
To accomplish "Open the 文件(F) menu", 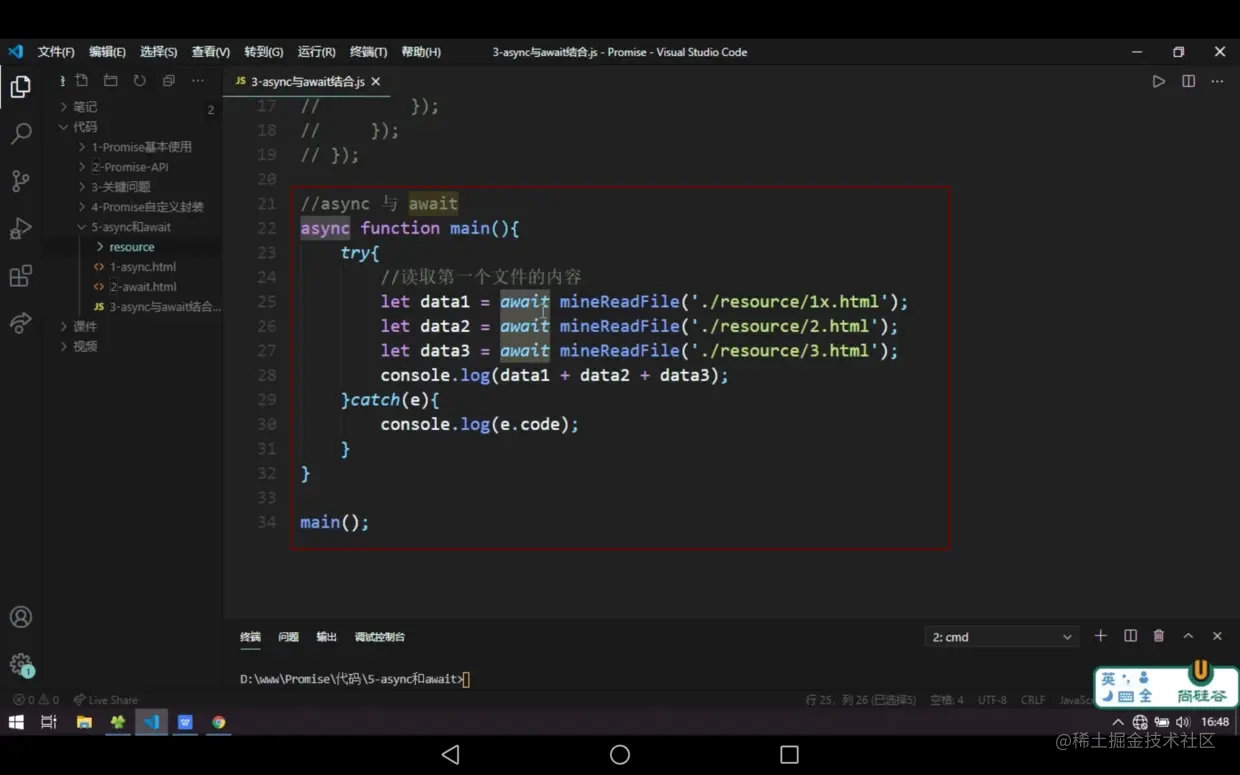I will pos(56,52).
